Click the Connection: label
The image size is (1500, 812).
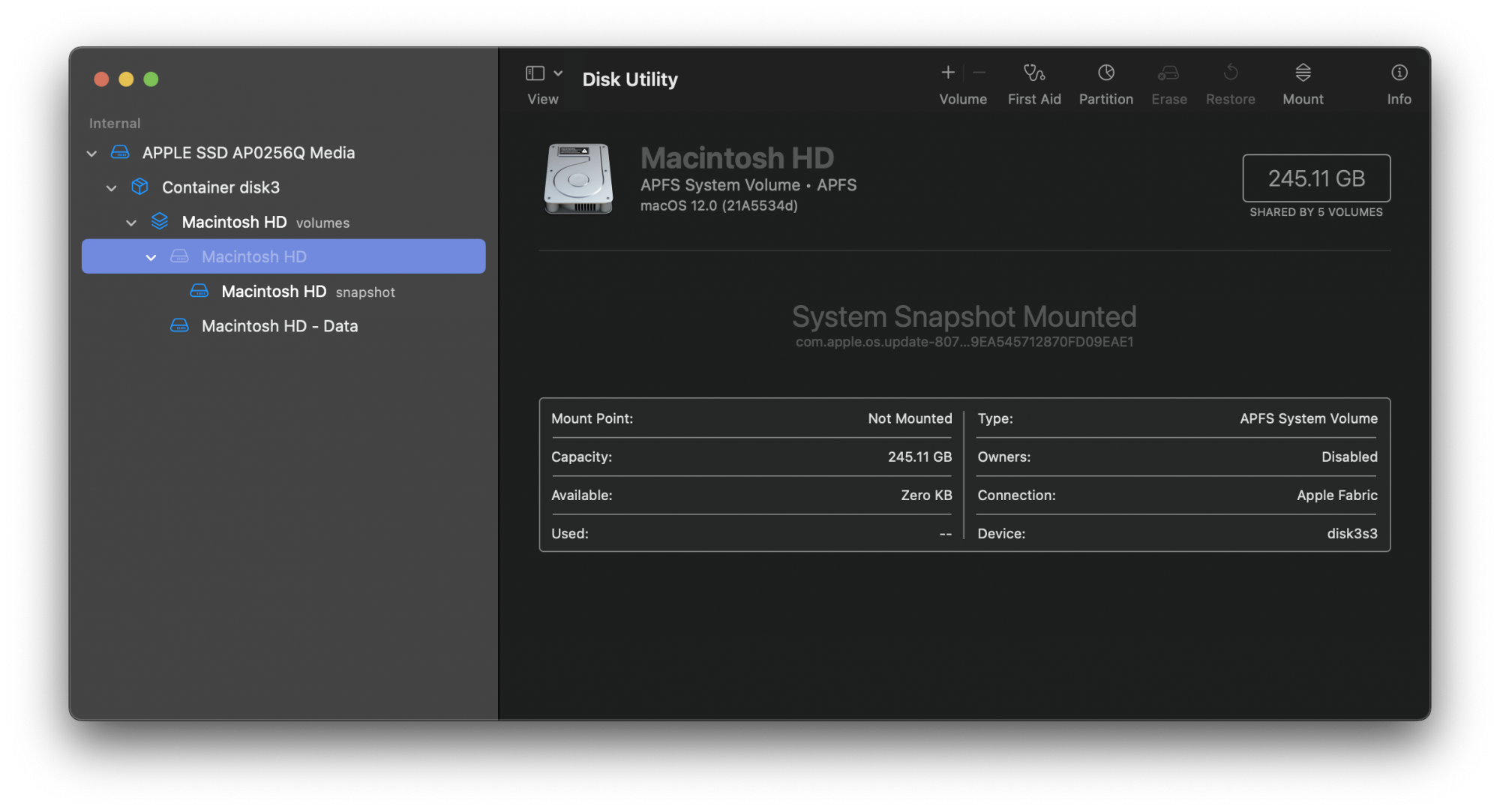pyautogui.click(x=1016, y=495)
